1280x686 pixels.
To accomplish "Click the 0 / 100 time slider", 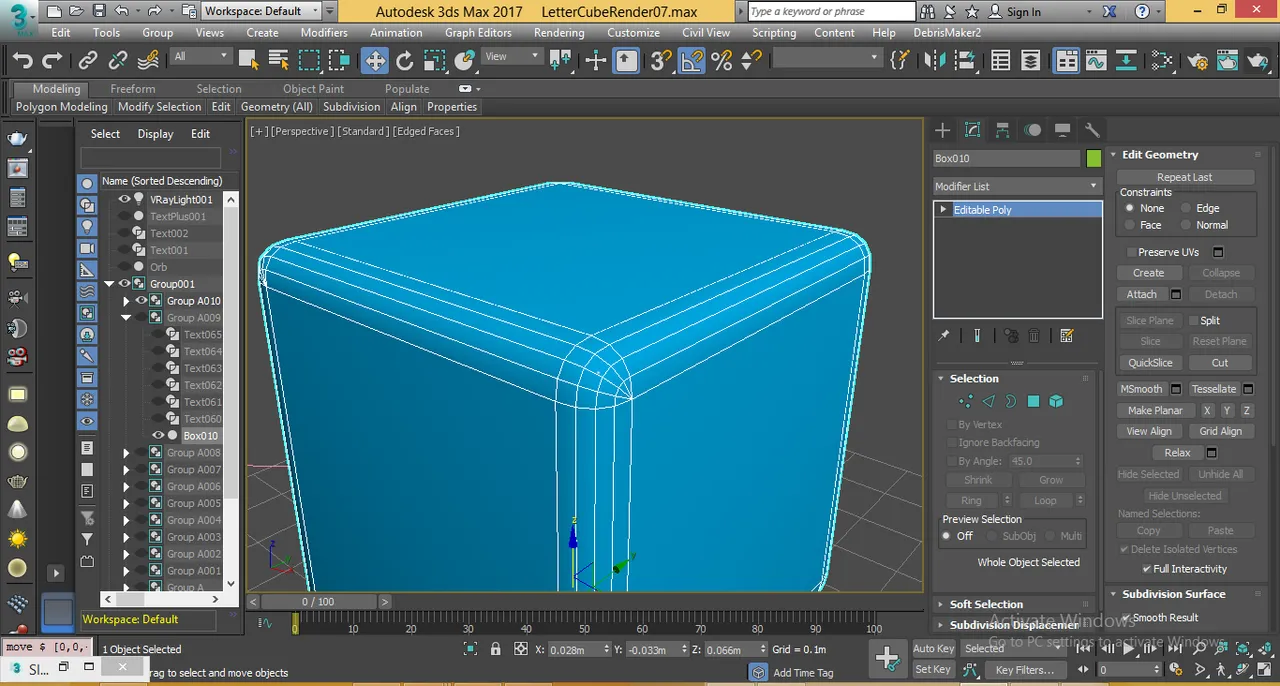I will pyautogui.click(x=318, y=602).
